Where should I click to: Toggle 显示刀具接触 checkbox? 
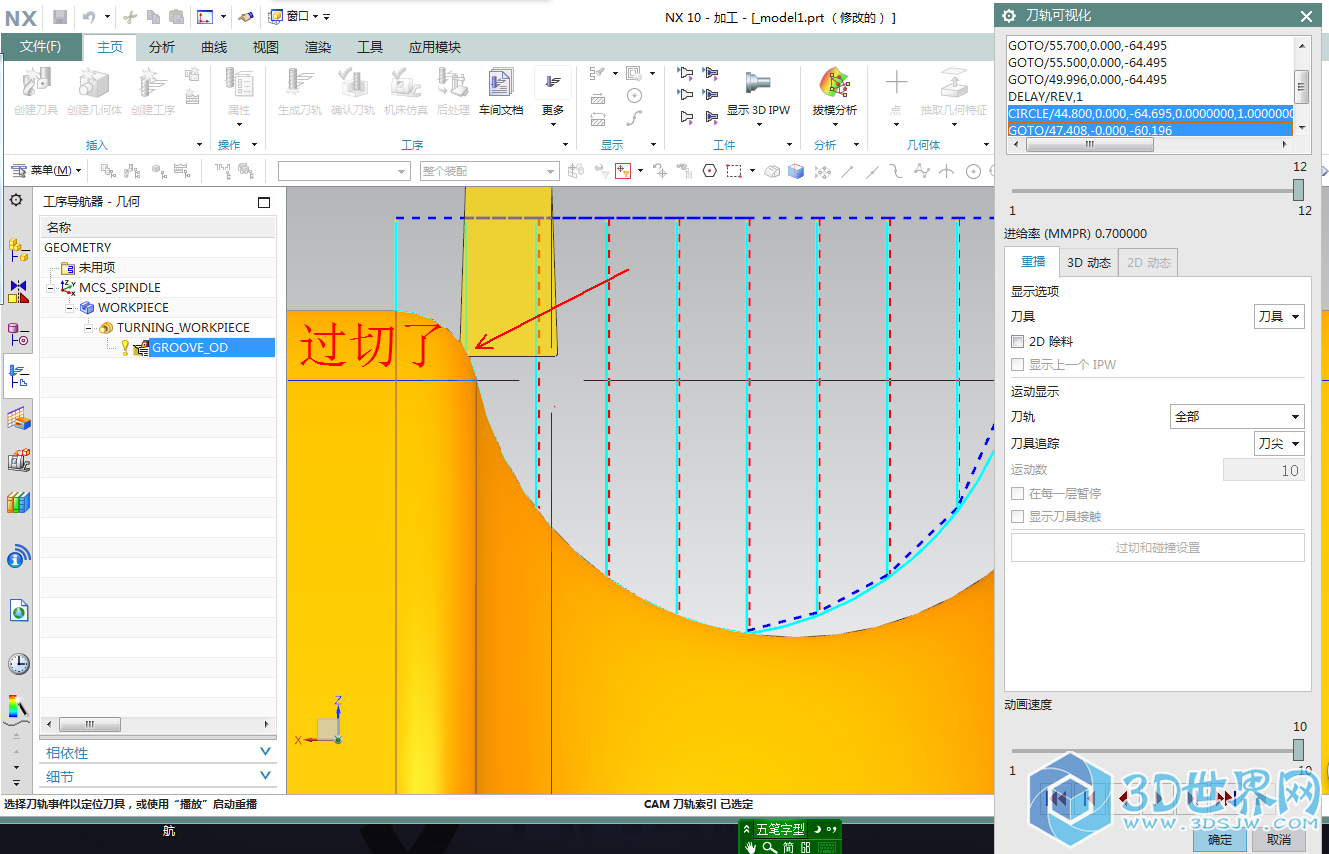point(1018,517)
